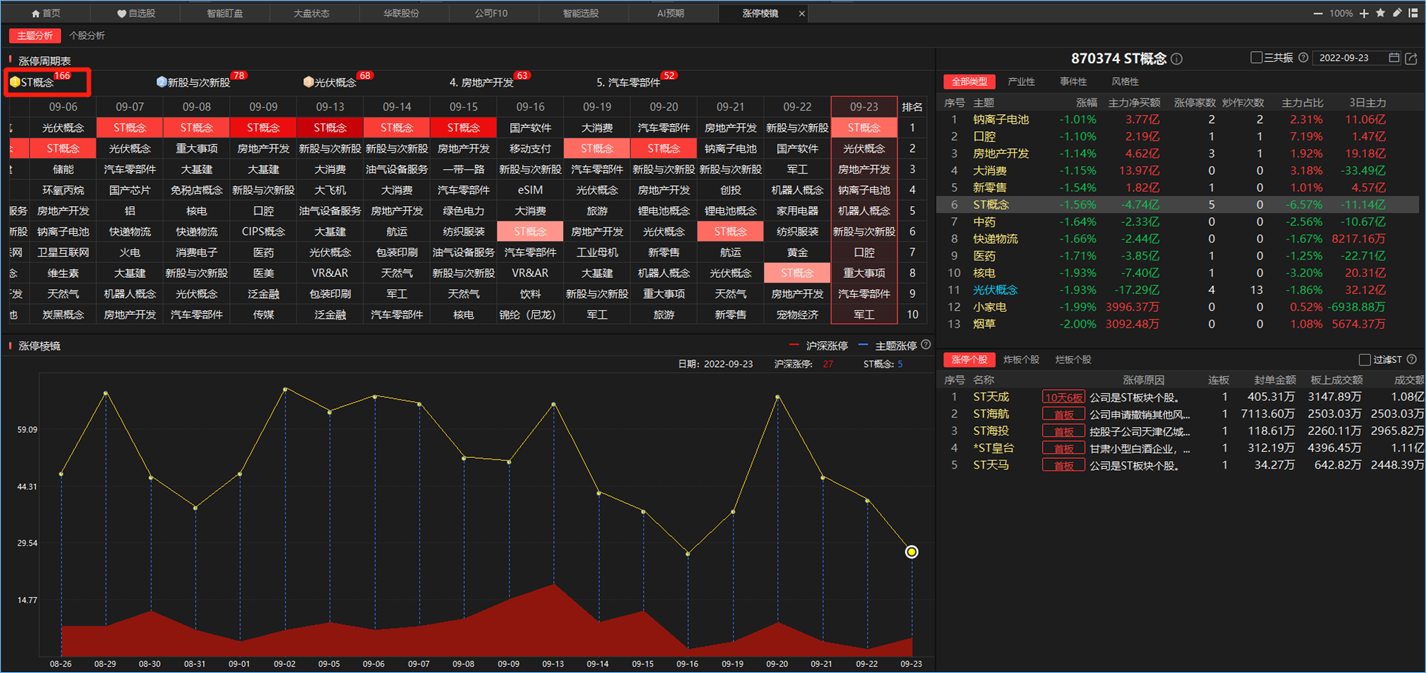Filter themes by 风格性

[x=1125, y=82]
